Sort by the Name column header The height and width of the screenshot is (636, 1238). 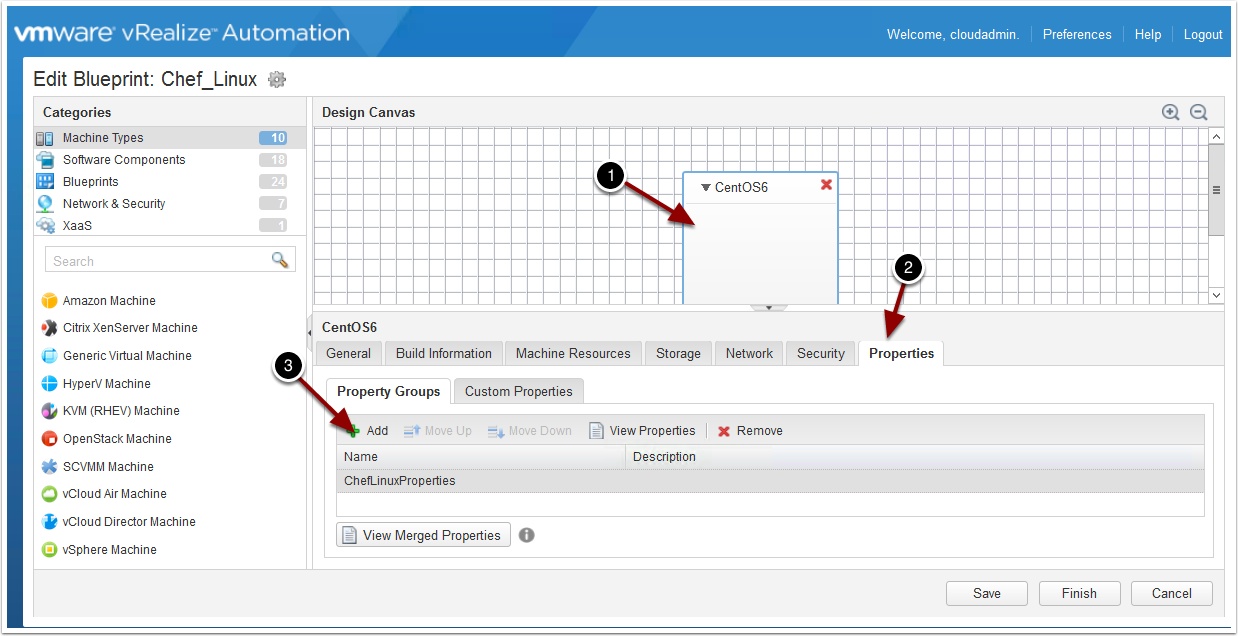point(481,457)
